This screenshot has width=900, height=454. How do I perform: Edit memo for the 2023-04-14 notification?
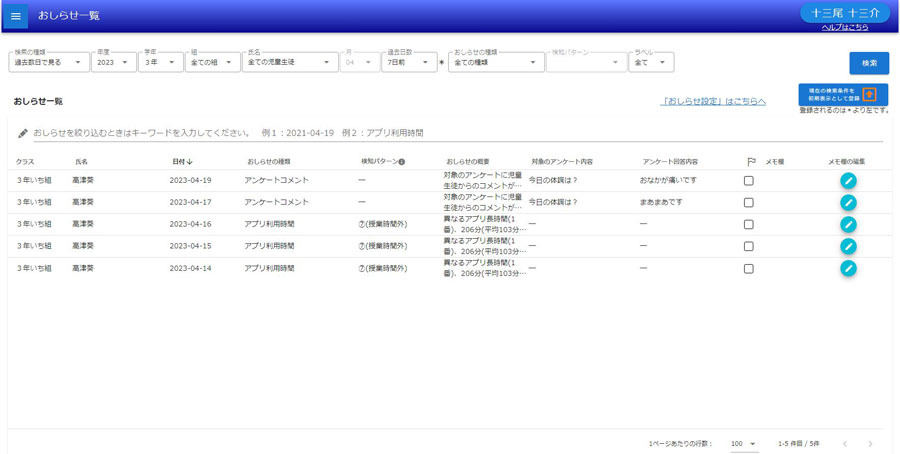(x=848, y=268)
